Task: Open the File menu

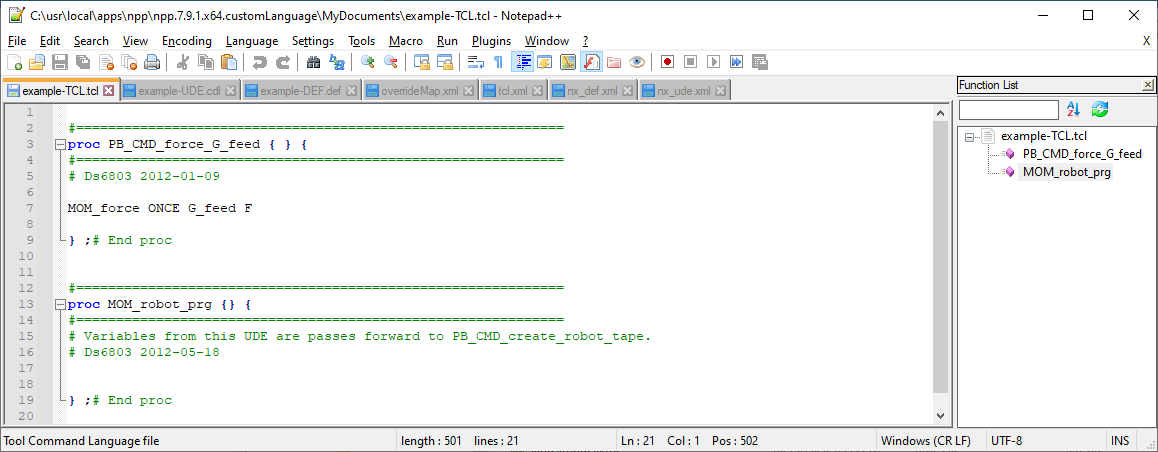Action: click(17, 41)
